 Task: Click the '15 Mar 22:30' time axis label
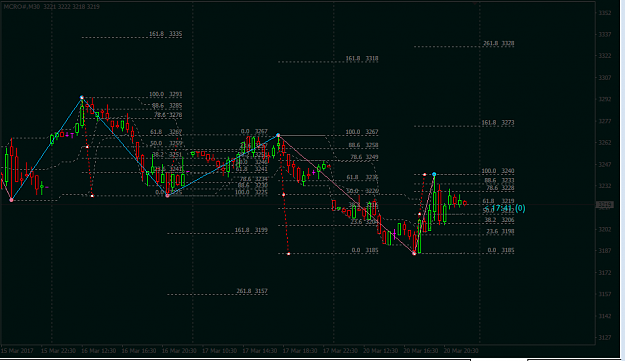click(58, 351)
